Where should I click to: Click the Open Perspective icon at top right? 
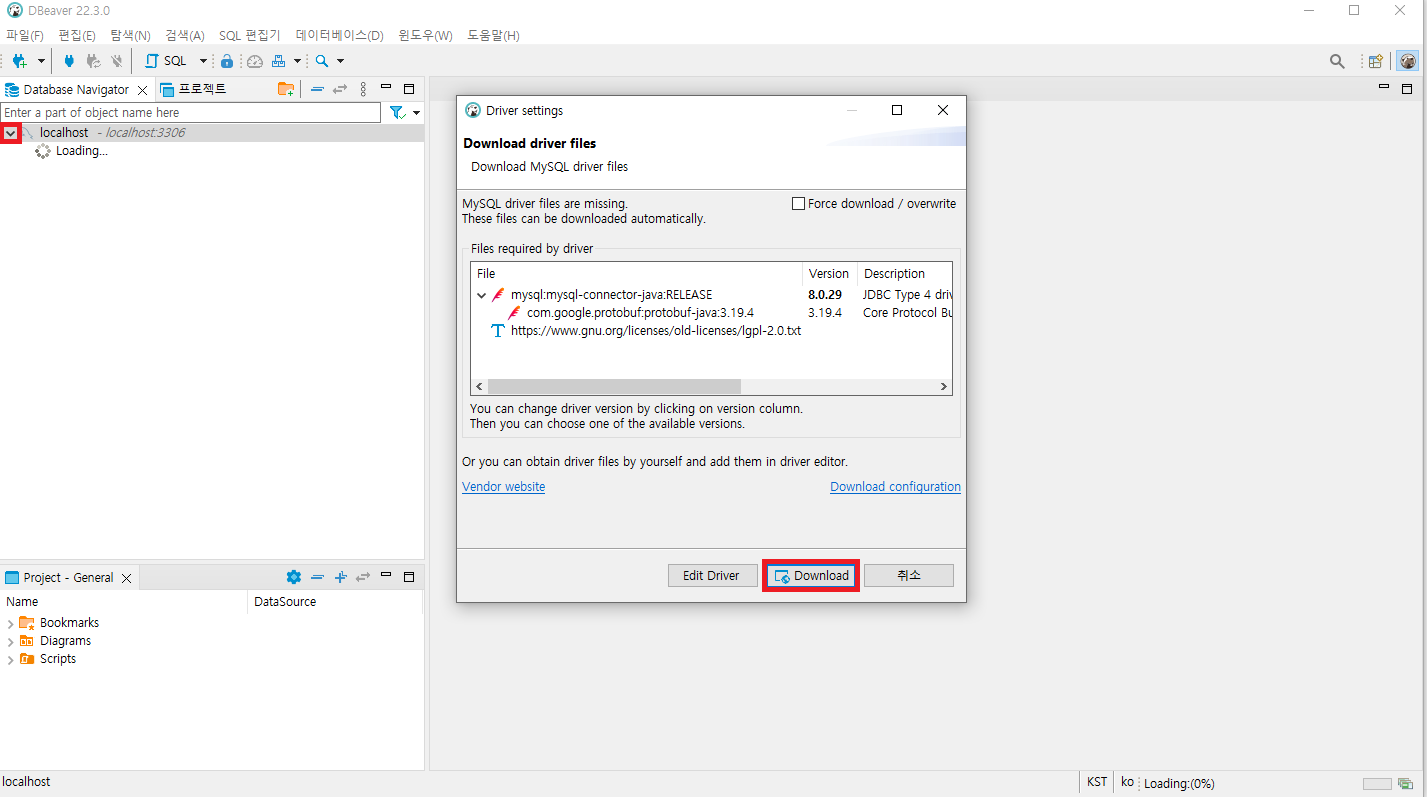tap(1376, 61)
